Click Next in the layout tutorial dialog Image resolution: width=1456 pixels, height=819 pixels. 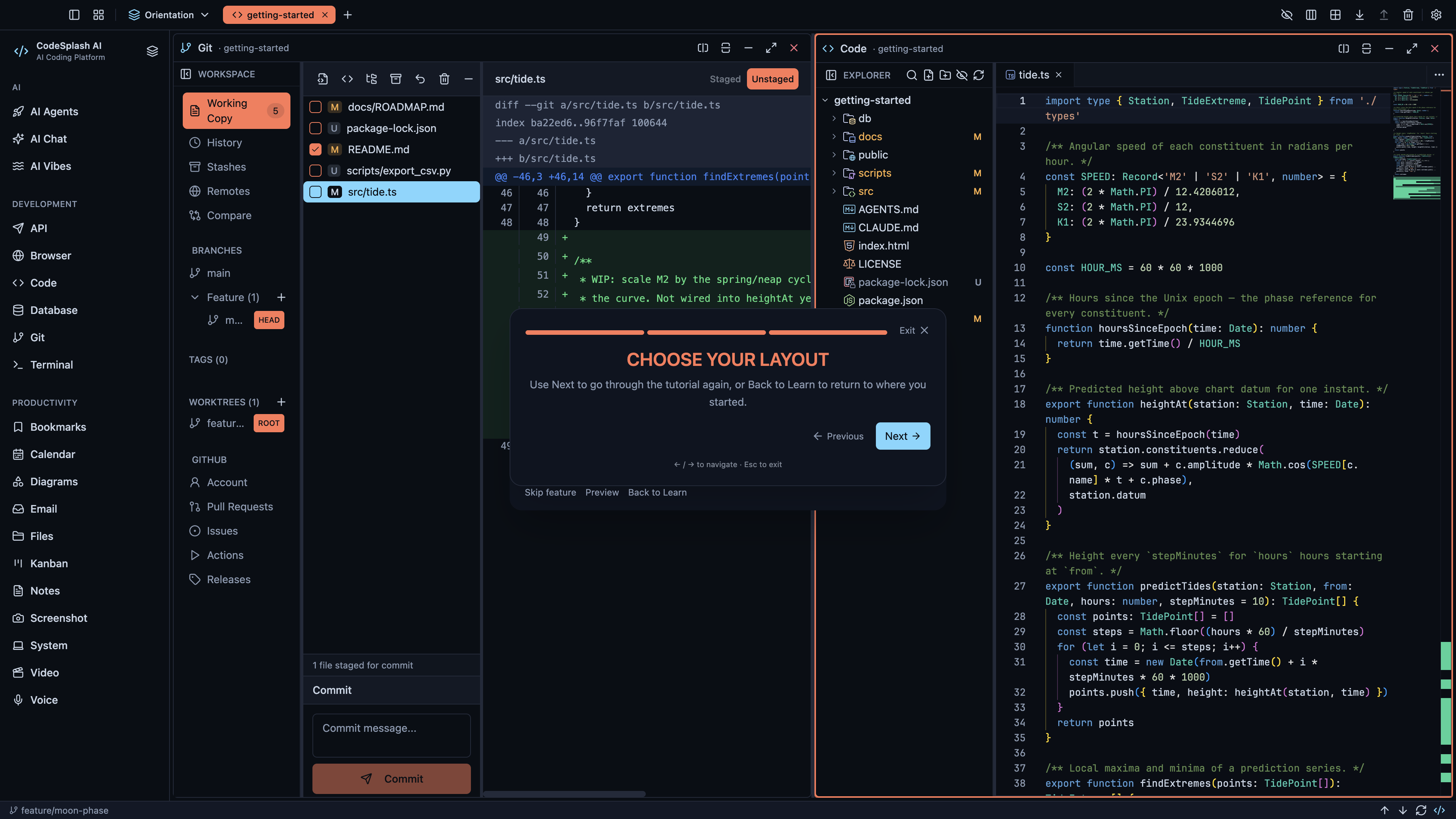coord(903,436)
